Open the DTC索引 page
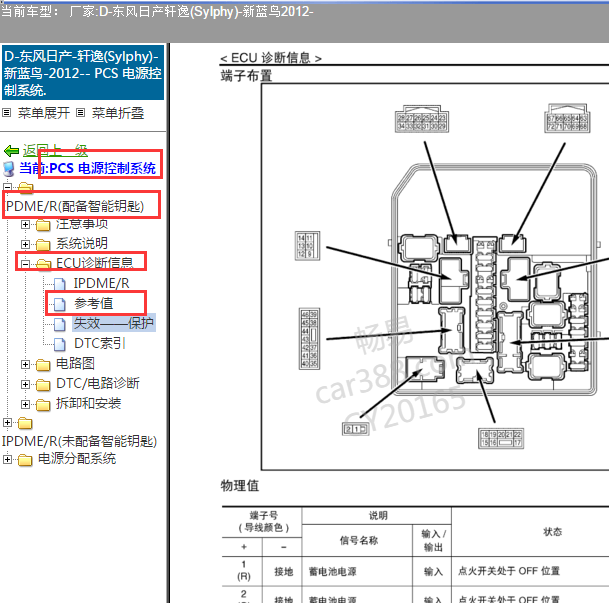 click(100, 343)
